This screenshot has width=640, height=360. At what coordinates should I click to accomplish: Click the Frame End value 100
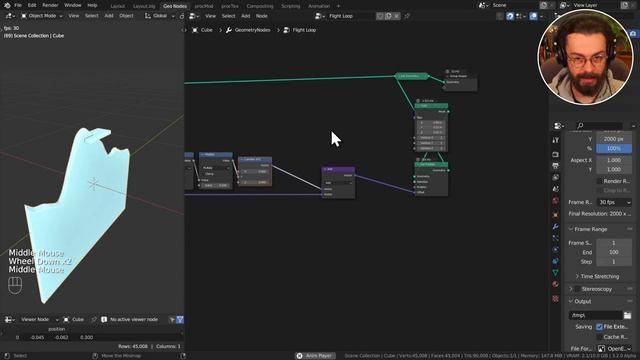pyautogui.click(x=614, y=252)
